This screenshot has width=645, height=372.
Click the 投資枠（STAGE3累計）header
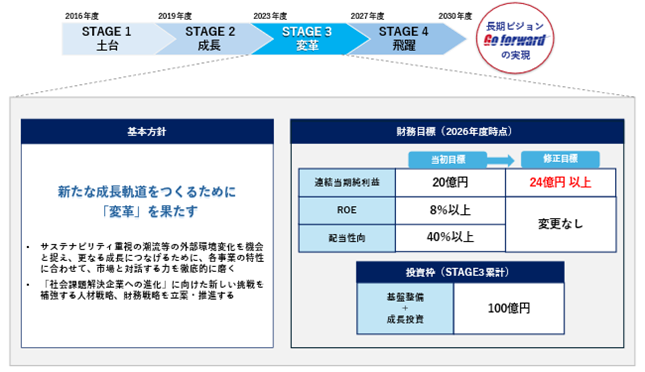[x=460, y=272]
